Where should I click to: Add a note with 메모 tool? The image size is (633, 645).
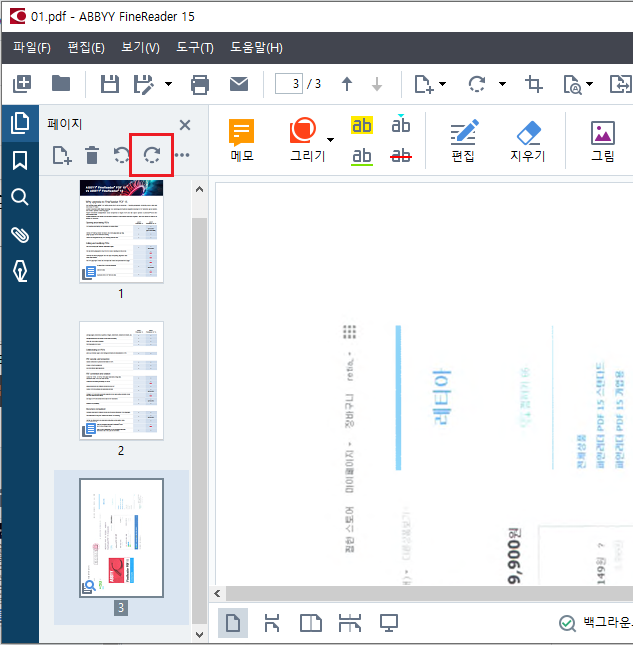point(242,140)
